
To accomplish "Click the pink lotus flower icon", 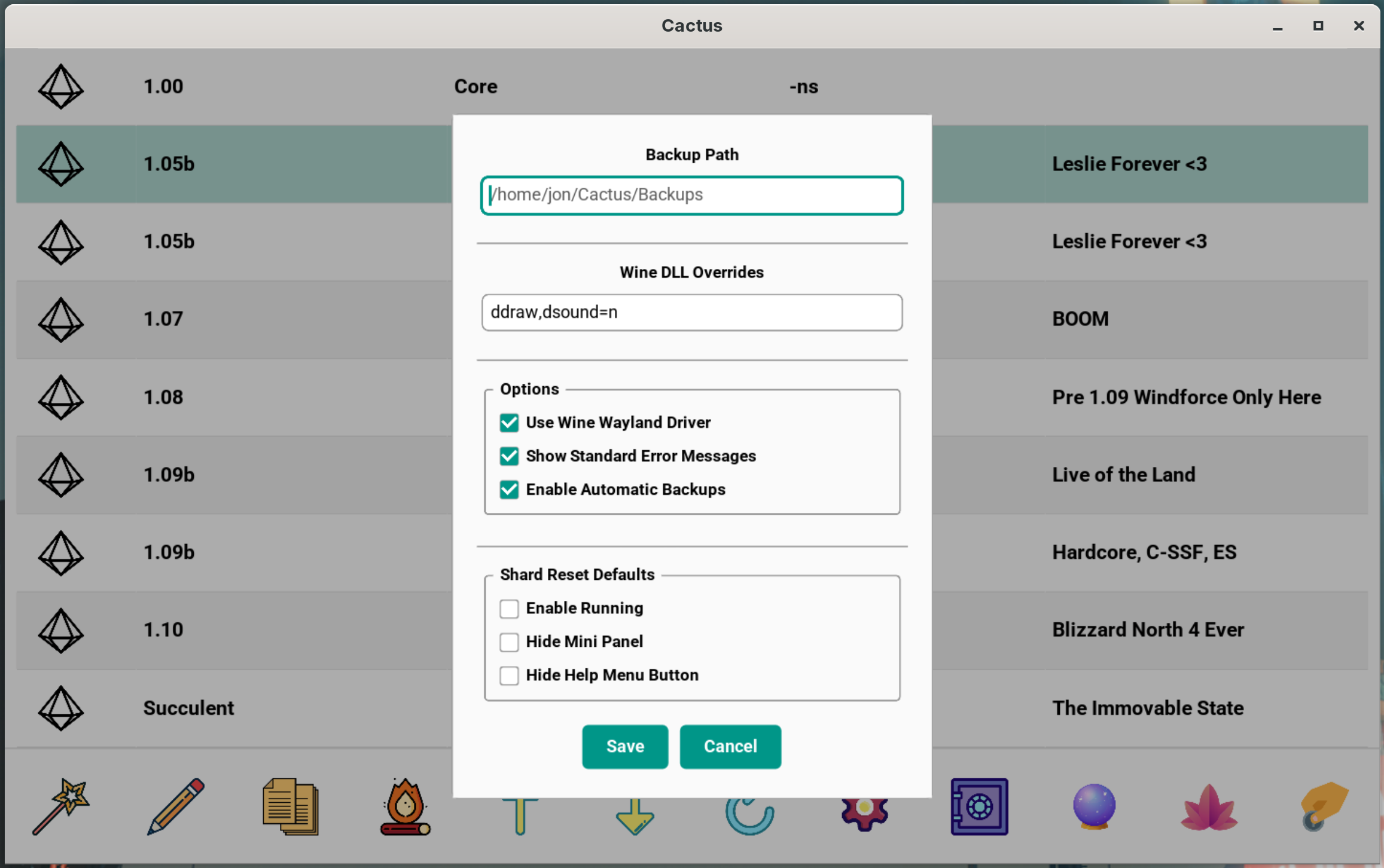I will 1209,806.
